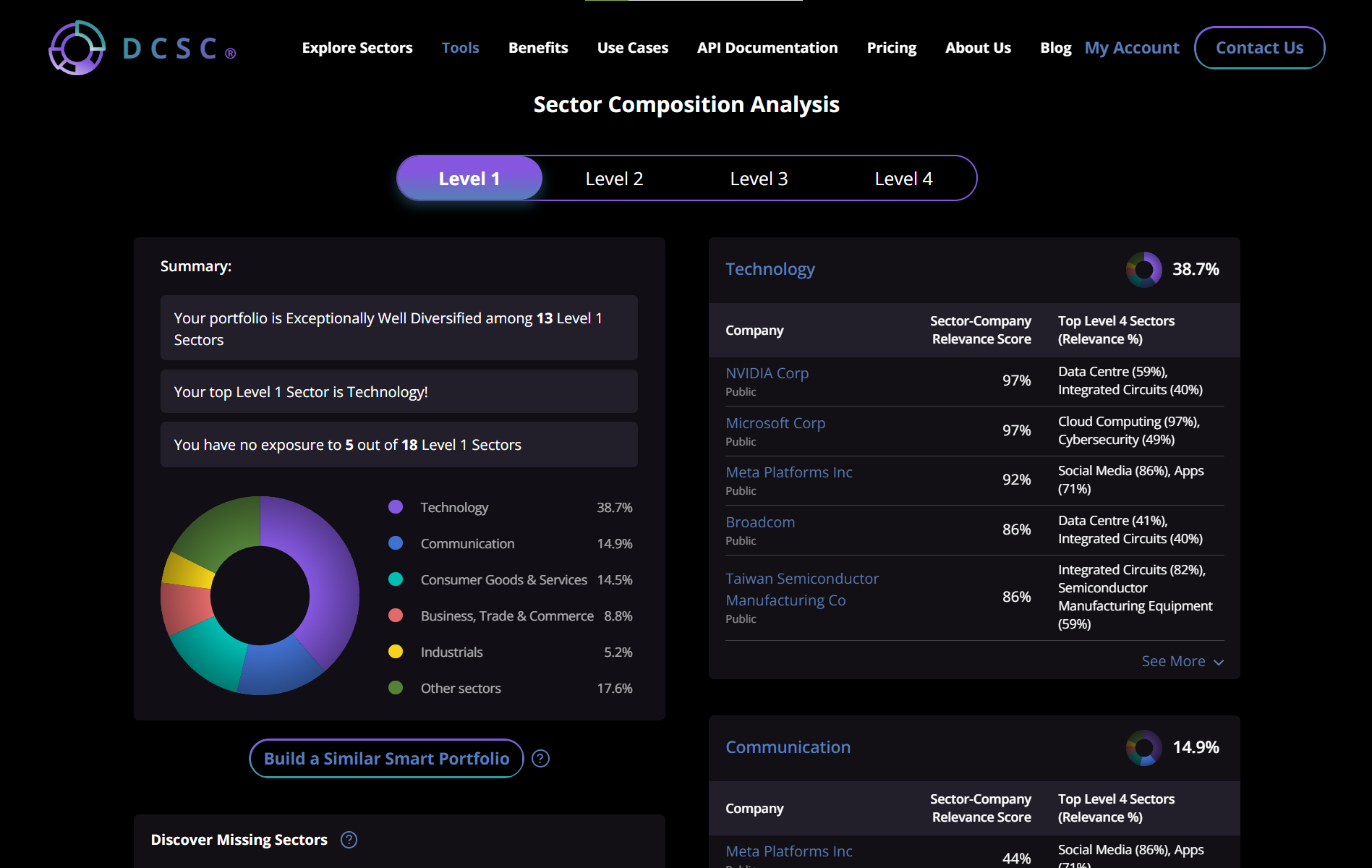
Task: Open the Blog link
Action: pos(1056,48)
